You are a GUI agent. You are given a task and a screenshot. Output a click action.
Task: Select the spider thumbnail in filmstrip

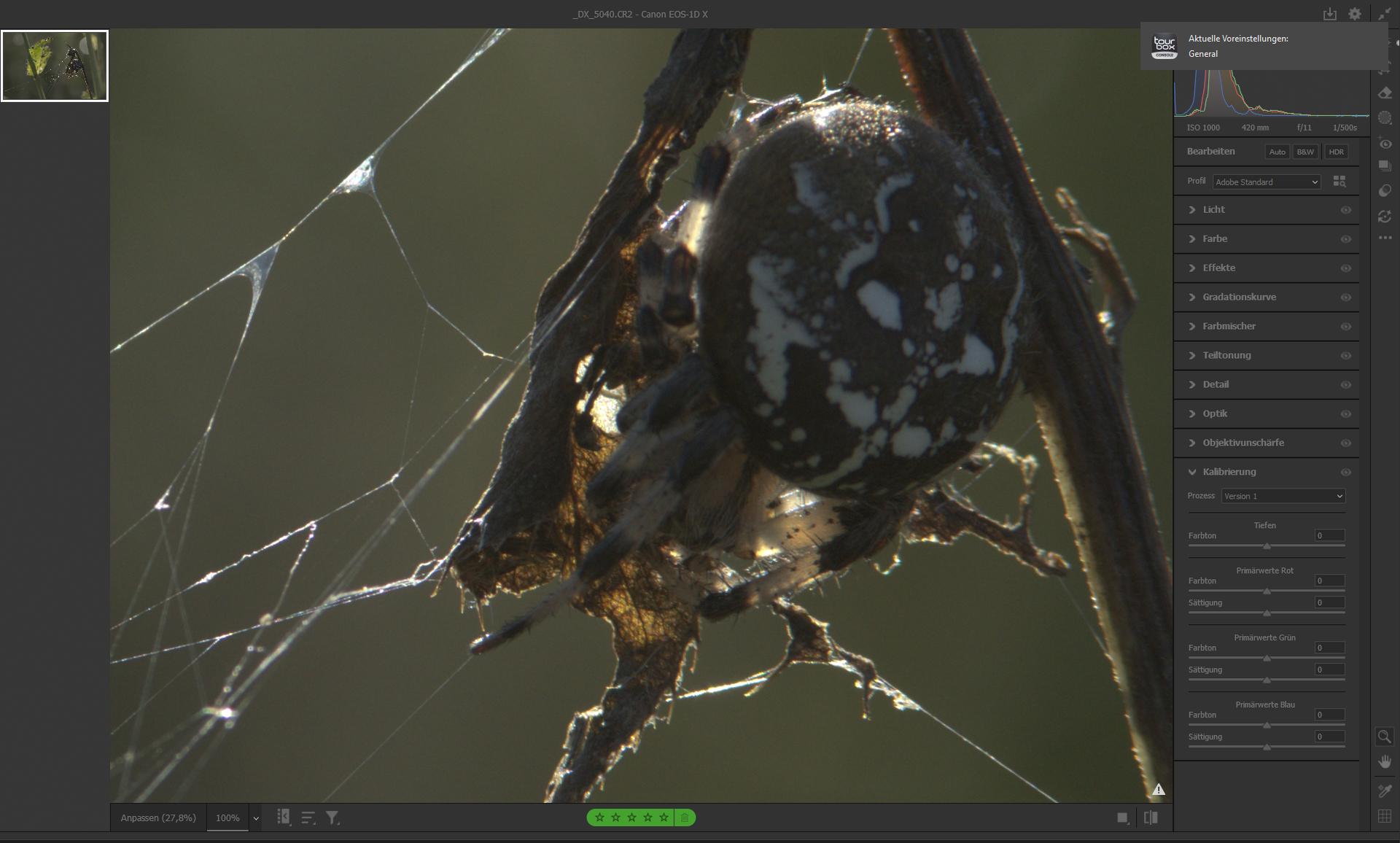(x=55, y=66)
